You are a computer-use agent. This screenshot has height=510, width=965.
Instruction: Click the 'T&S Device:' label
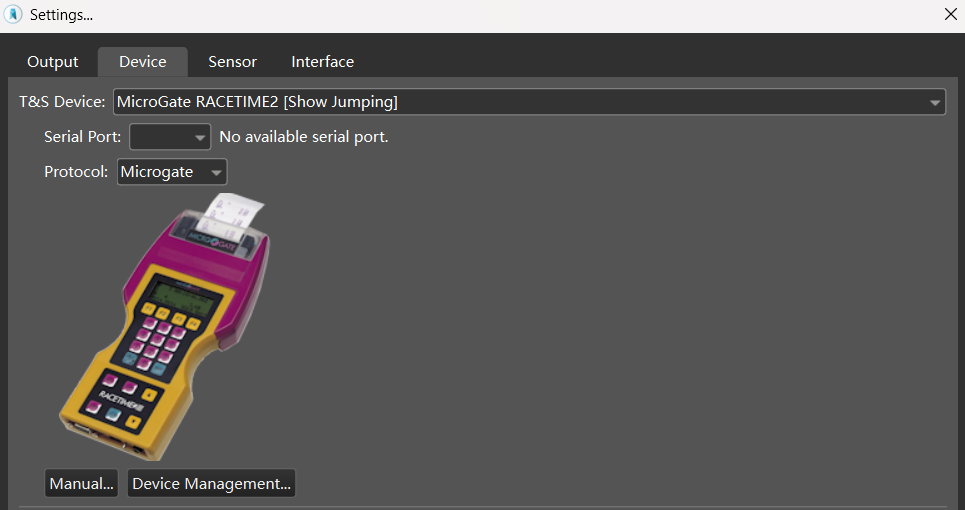tap(62, 102)
